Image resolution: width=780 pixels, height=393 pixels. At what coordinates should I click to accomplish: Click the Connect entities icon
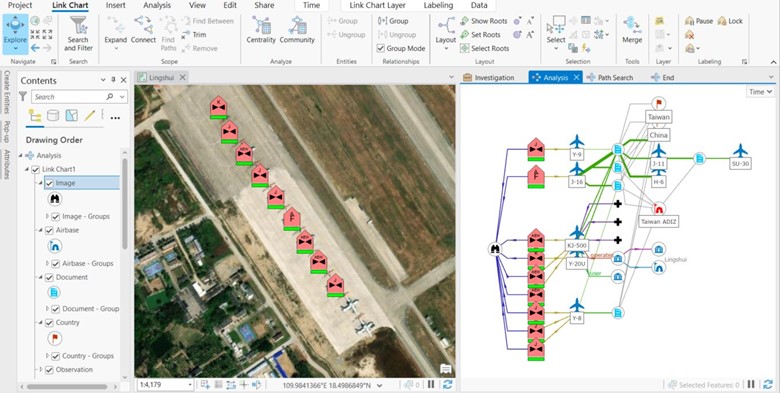tap(143, 30)
